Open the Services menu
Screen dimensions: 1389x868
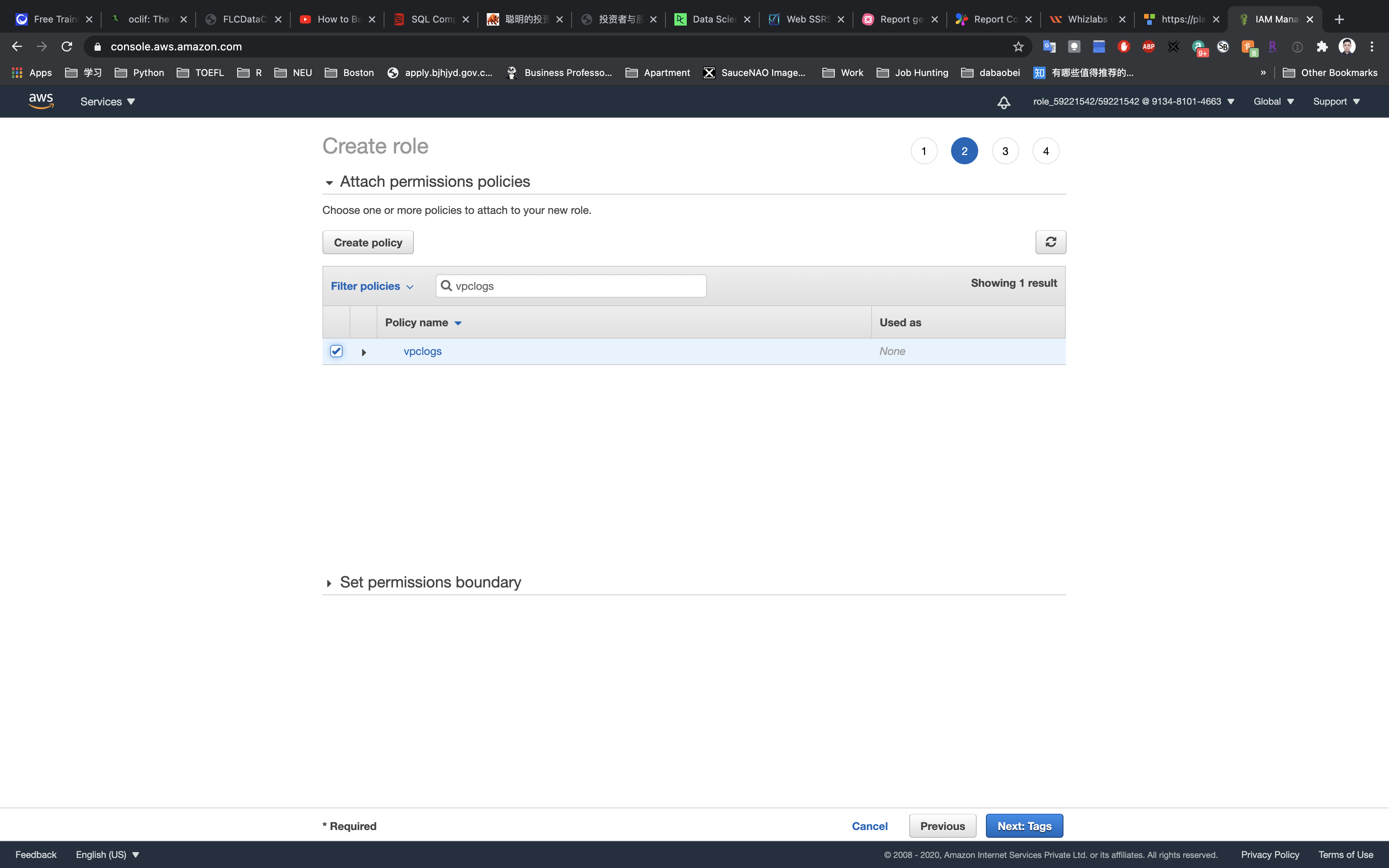click(x=107, y=102)
